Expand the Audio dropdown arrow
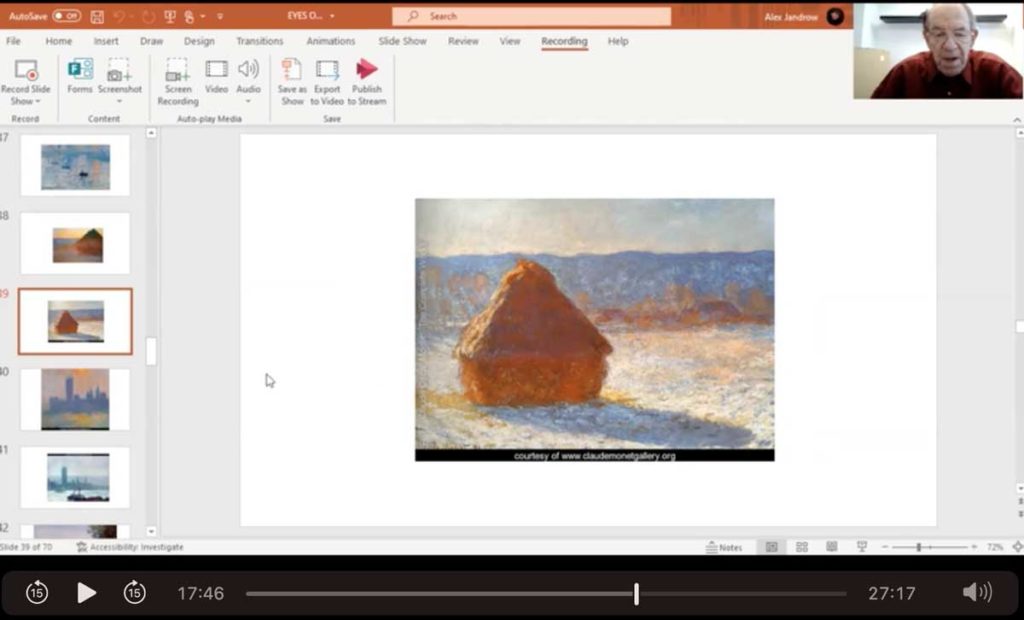This screenshot has width=1024, height=620. pos(248,102)
